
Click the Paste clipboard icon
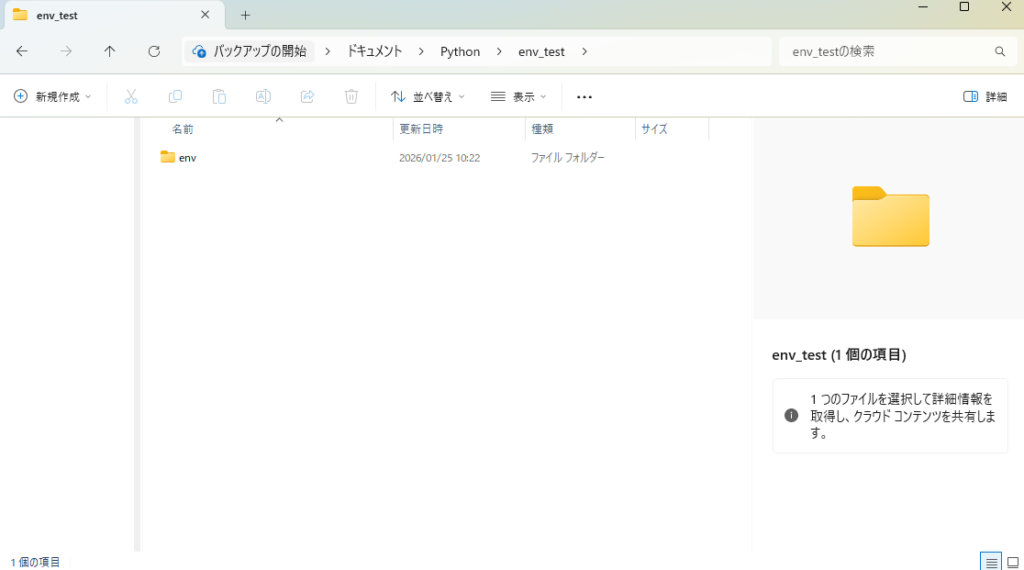click(x=219, y=97)
